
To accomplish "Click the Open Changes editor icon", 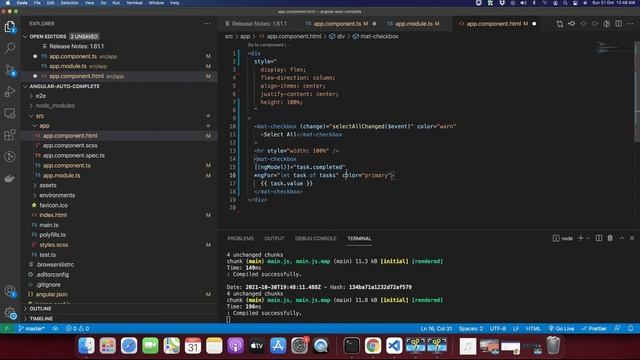I will 560,24.
